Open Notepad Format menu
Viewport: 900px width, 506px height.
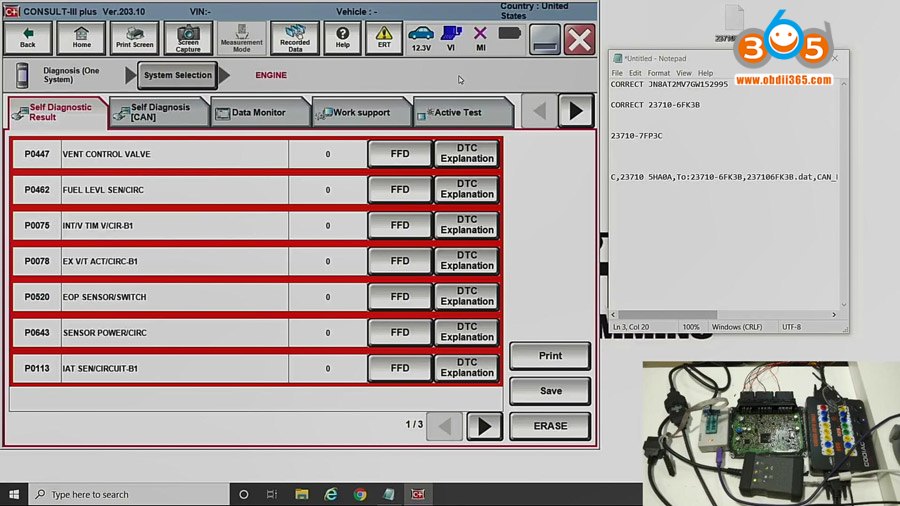[x=658, y=73]
